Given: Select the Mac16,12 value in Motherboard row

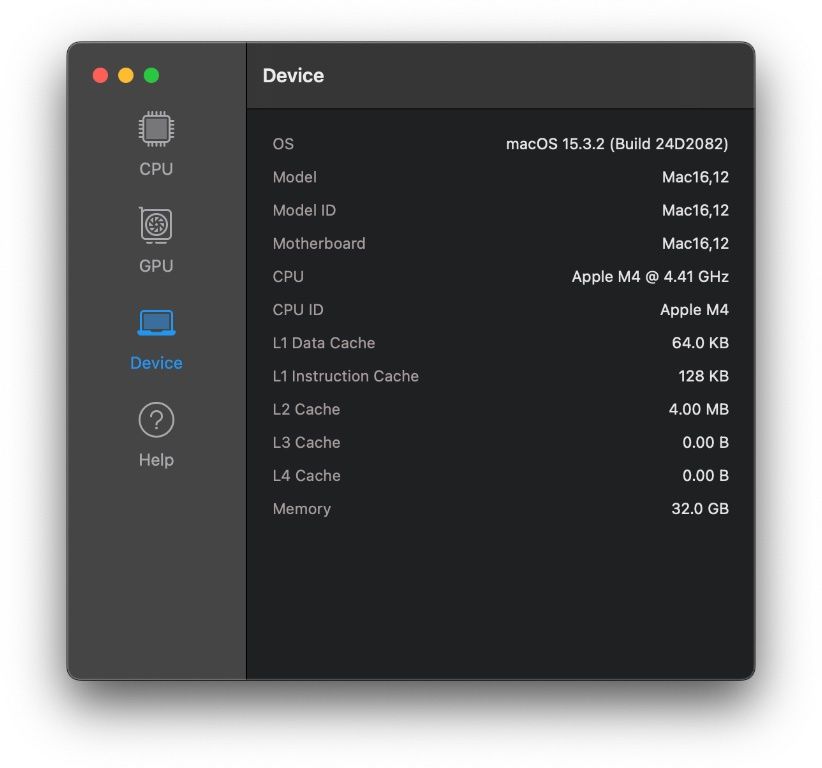Looking at the screenshot, I should [x=695, y=243].
